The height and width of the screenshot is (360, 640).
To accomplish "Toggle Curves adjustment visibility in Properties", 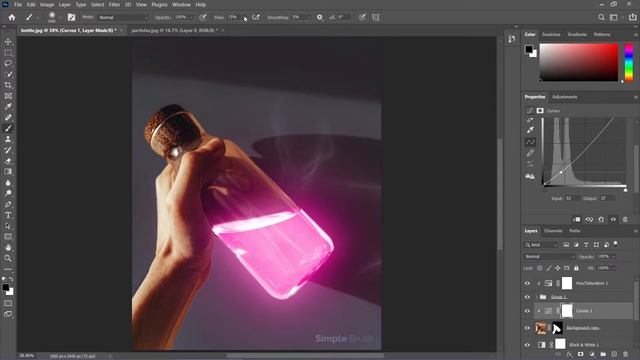I will (x=613, y=220).
